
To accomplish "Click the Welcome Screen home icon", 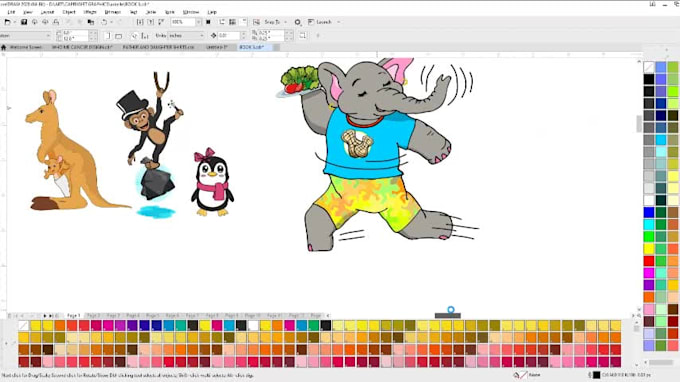I will [x=4, y=47].
